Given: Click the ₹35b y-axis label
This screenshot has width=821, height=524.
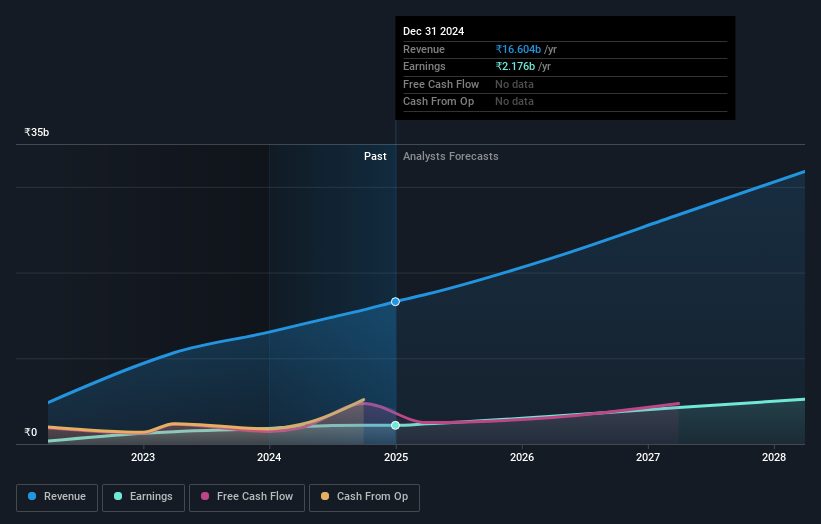Looking at the screenshot, I should pyautogui.click(x=37, y=132).
